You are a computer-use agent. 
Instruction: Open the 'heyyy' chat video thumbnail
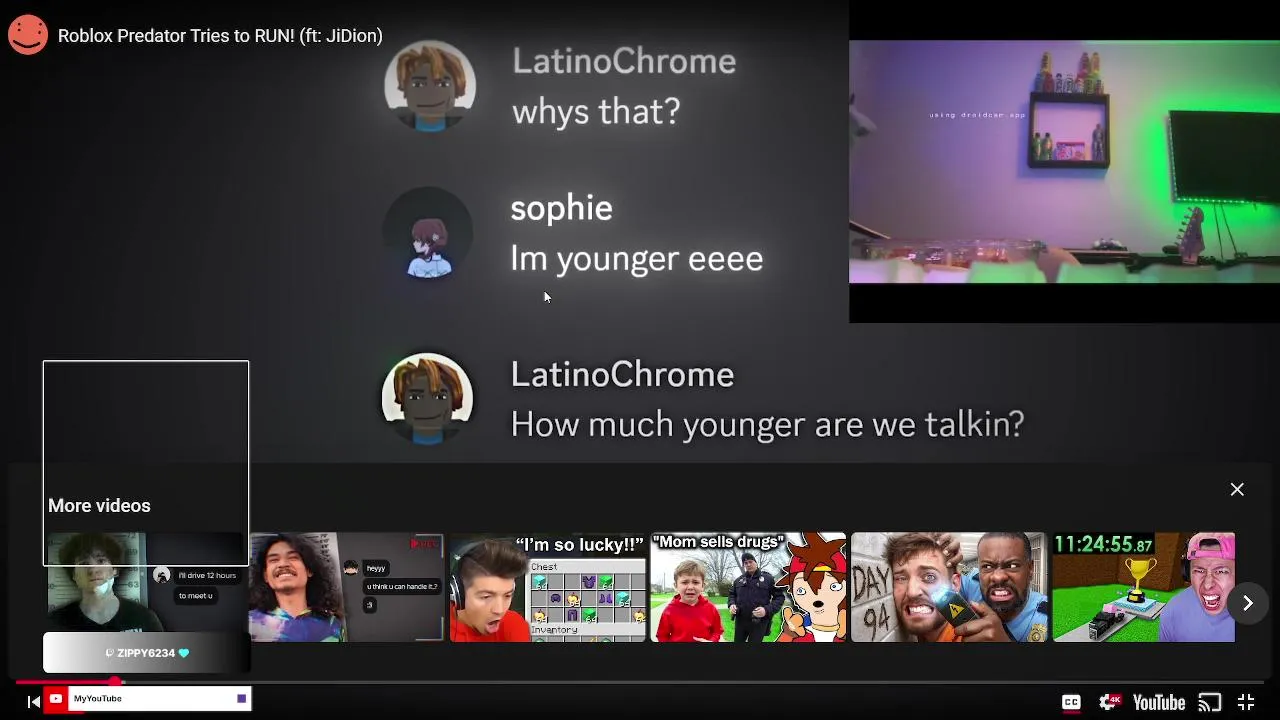[346, 587]
